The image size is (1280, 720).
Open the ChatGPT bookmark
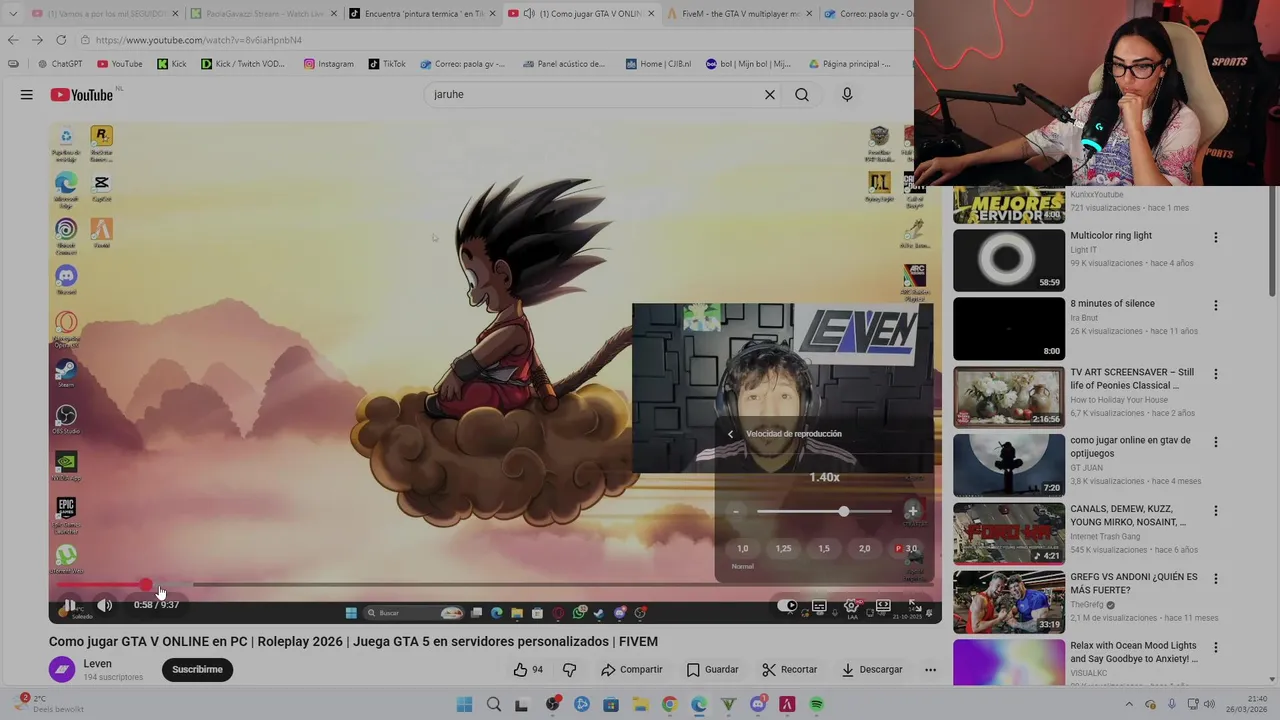60,64
